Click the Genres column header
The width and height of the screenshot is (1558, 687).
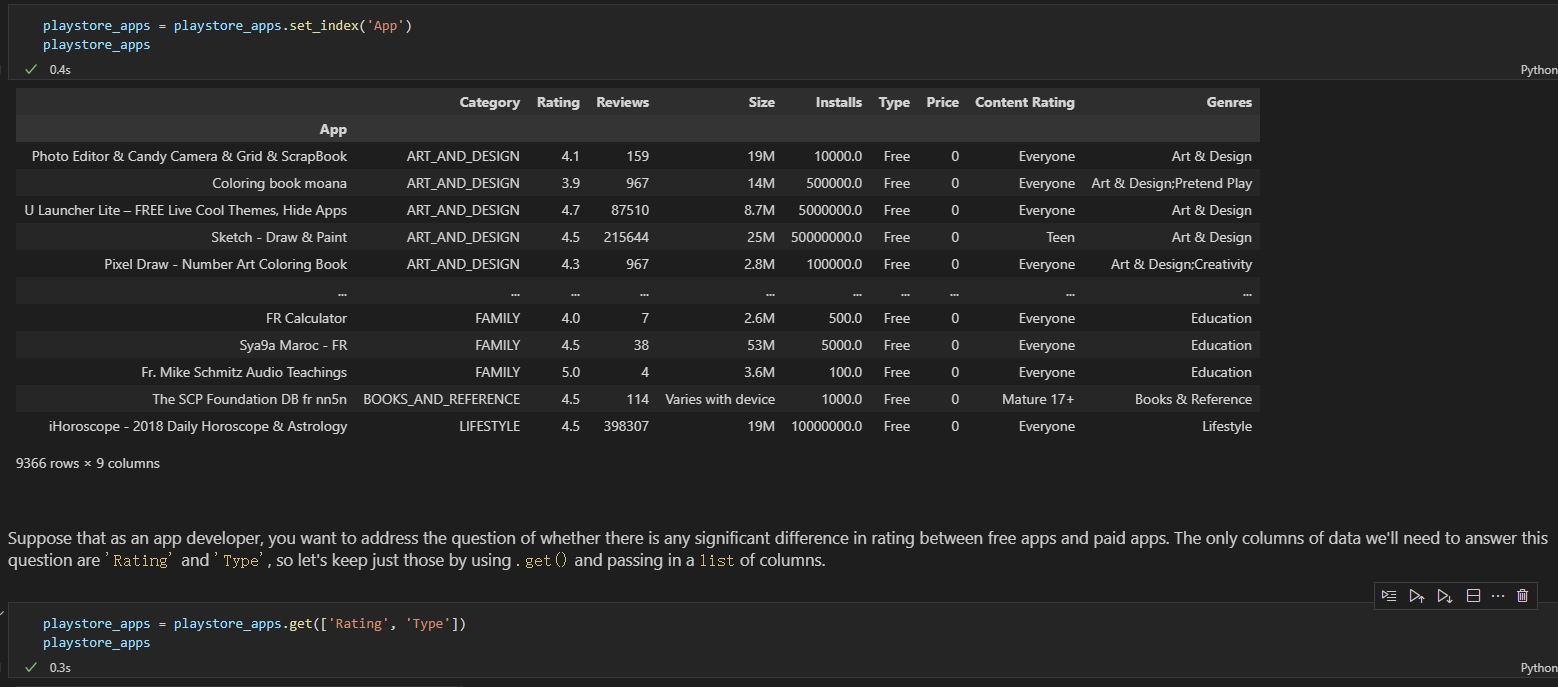[x=1229, y=102]
